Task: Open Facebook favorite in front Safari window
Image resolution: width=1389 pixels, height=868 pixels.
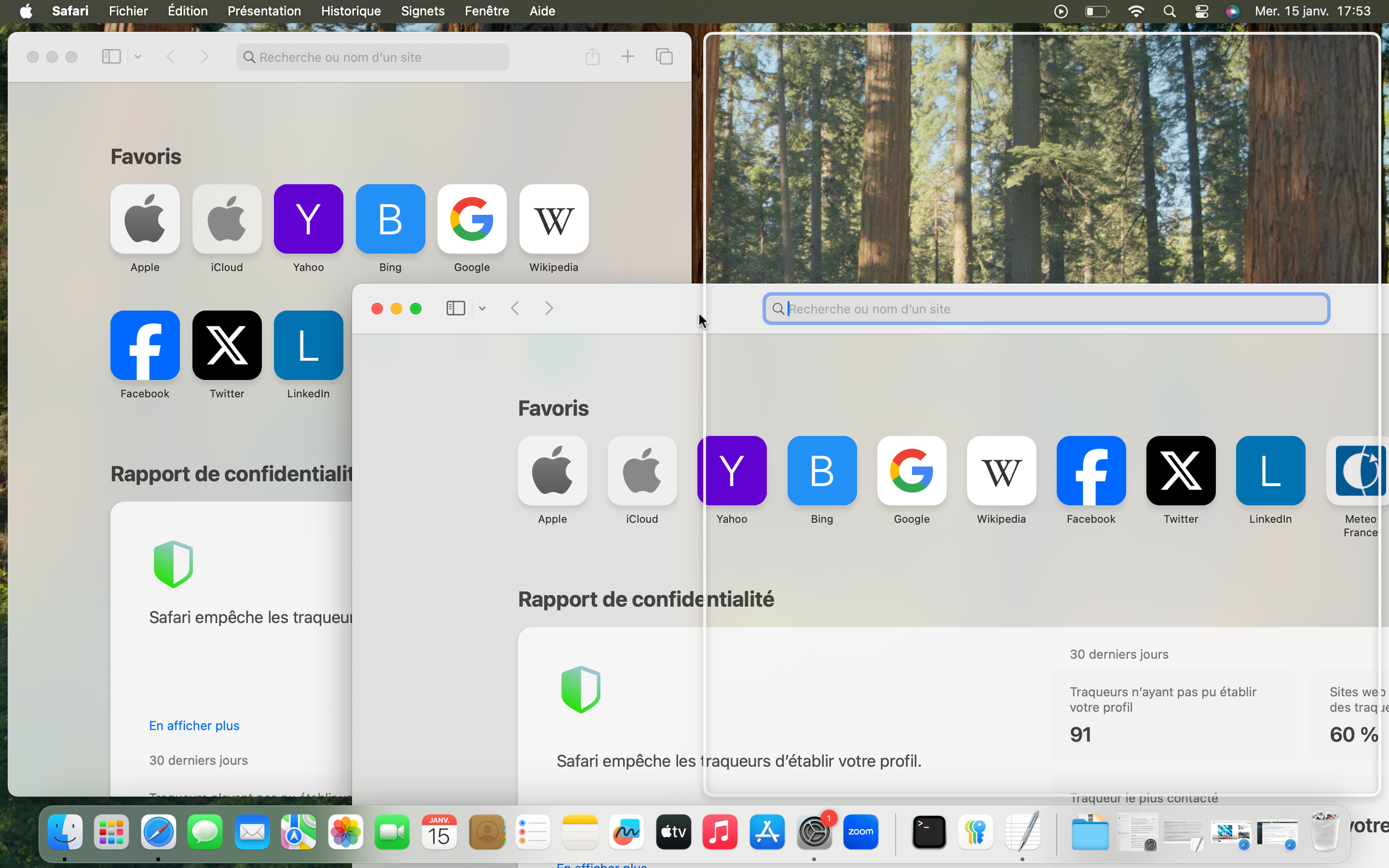Action: (x=1091, y=471)
